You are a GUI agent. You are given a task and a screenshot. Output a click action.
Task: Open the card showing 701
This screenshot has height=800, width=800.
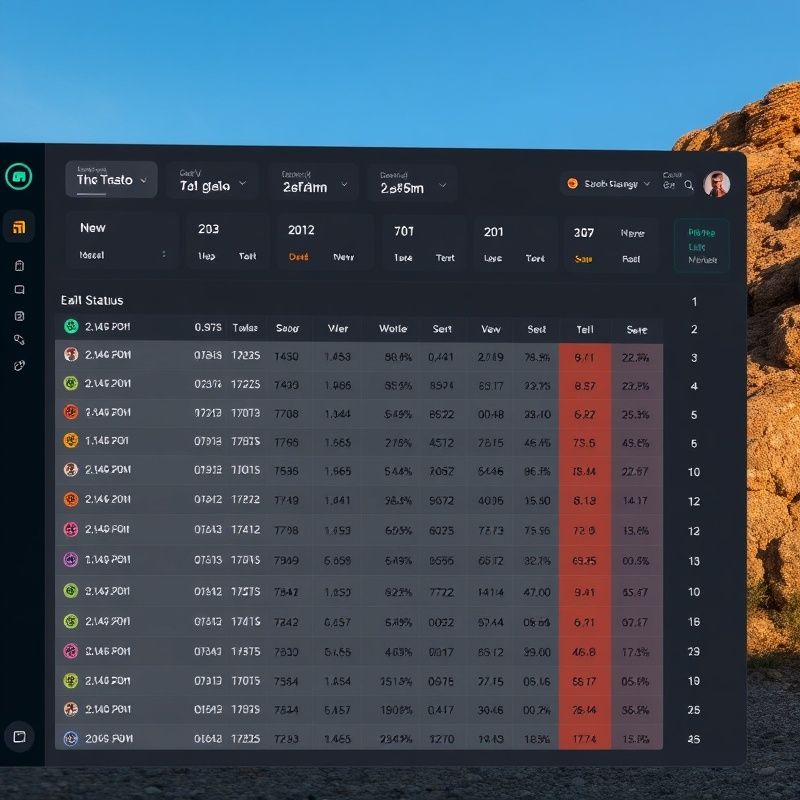(423, 244)
